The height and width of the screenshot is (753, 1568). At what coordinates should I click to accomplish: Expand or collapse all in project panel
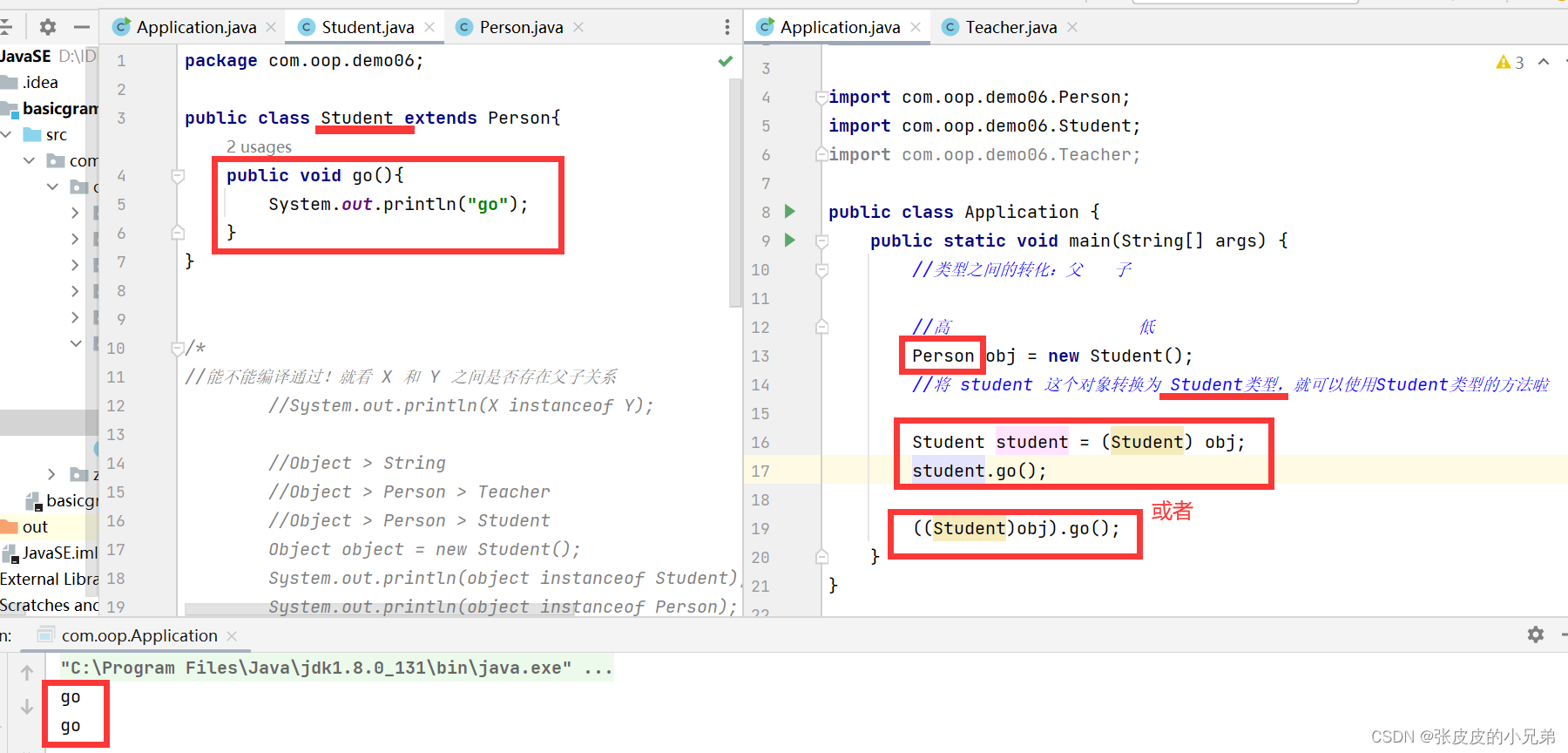coord(5,27)
